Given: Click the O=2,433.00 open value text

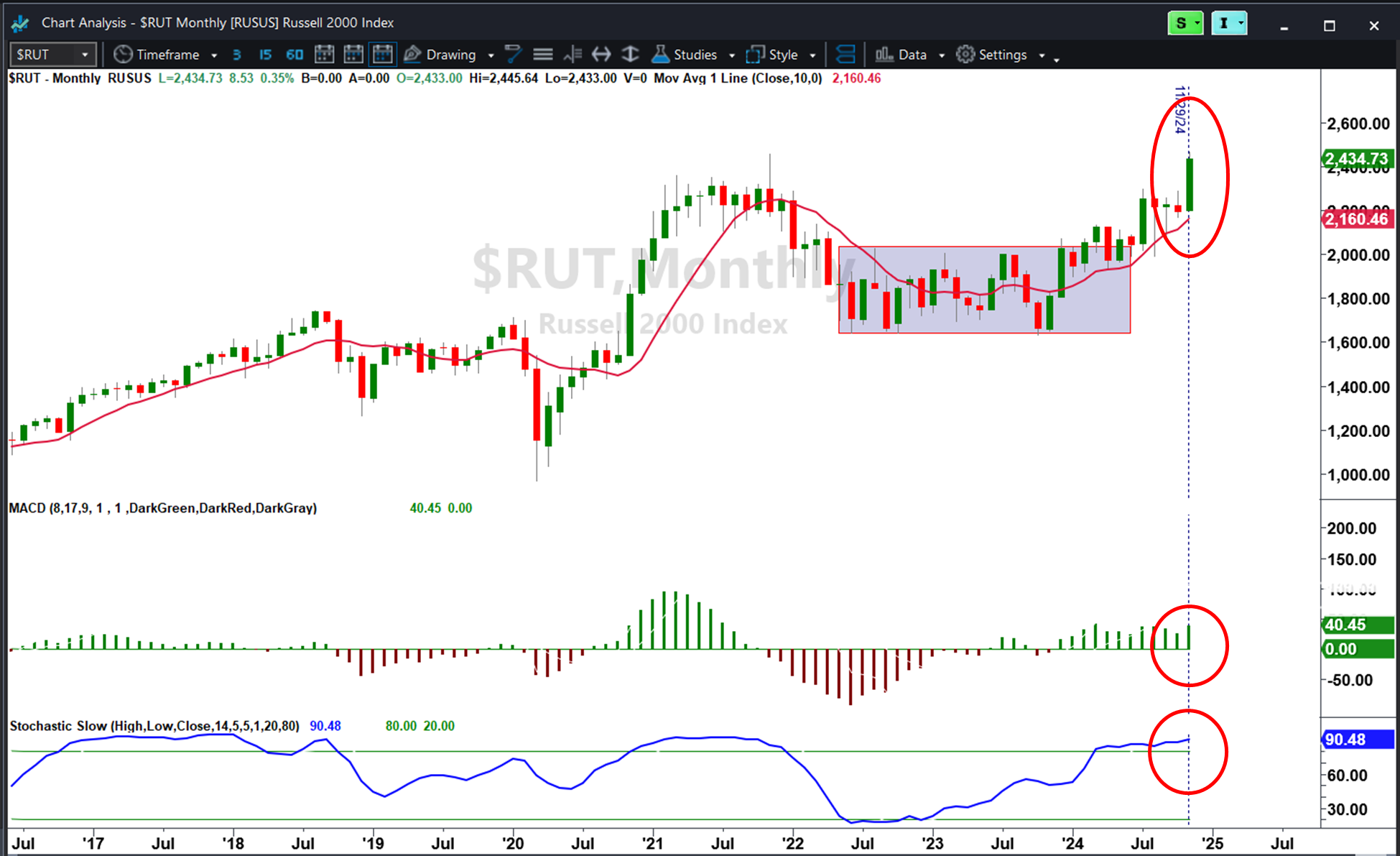Looking at the screenshot, I should 430,78.
